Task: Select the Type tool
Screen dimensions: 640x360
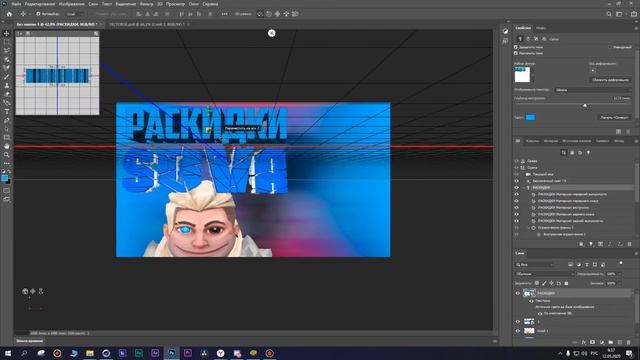Action: (x=7, y=111)
